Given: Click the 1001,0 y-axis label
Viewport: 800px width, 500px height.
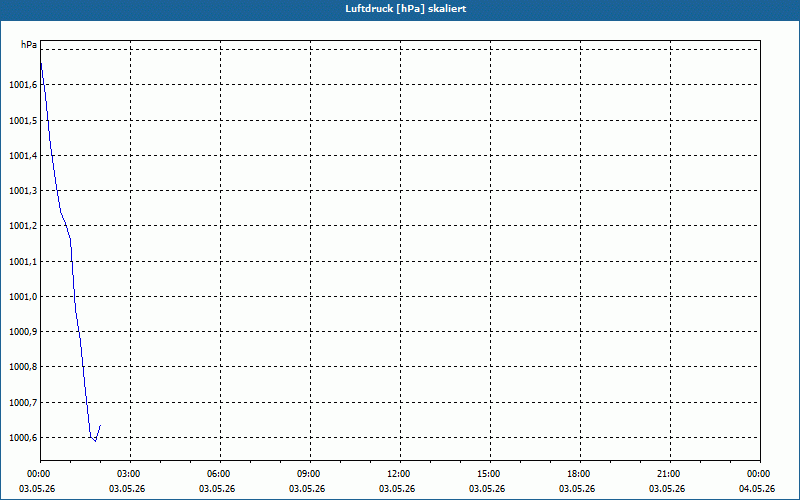Looking at the screenshot, I should (23, 296).
